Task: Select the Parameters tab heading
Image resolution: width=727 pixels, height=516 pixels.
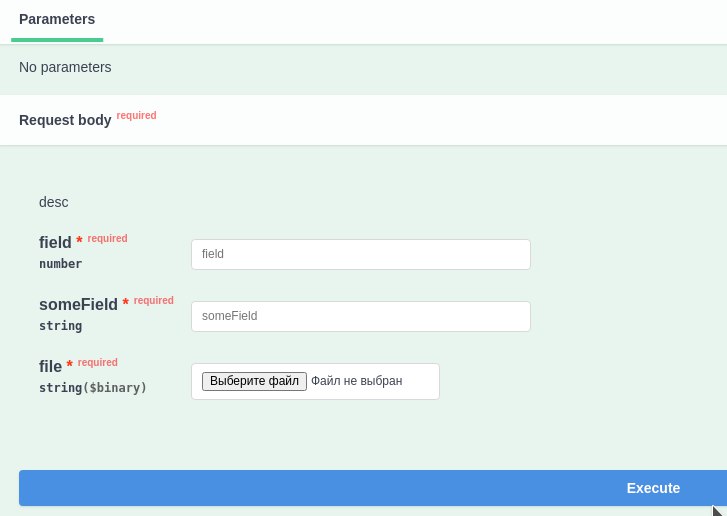Action: click(57, 19)
